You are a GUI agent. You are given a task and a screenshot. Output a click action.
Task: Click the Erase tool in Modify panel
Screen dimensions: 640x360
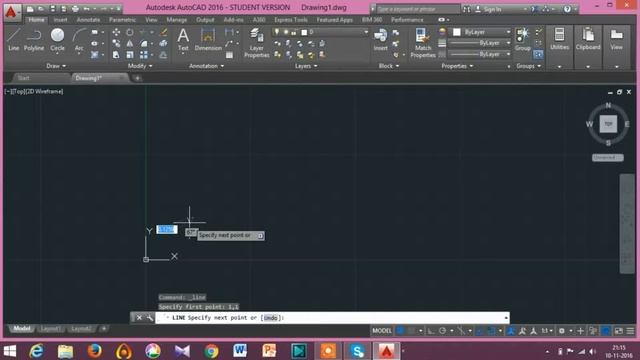(163, 32)
